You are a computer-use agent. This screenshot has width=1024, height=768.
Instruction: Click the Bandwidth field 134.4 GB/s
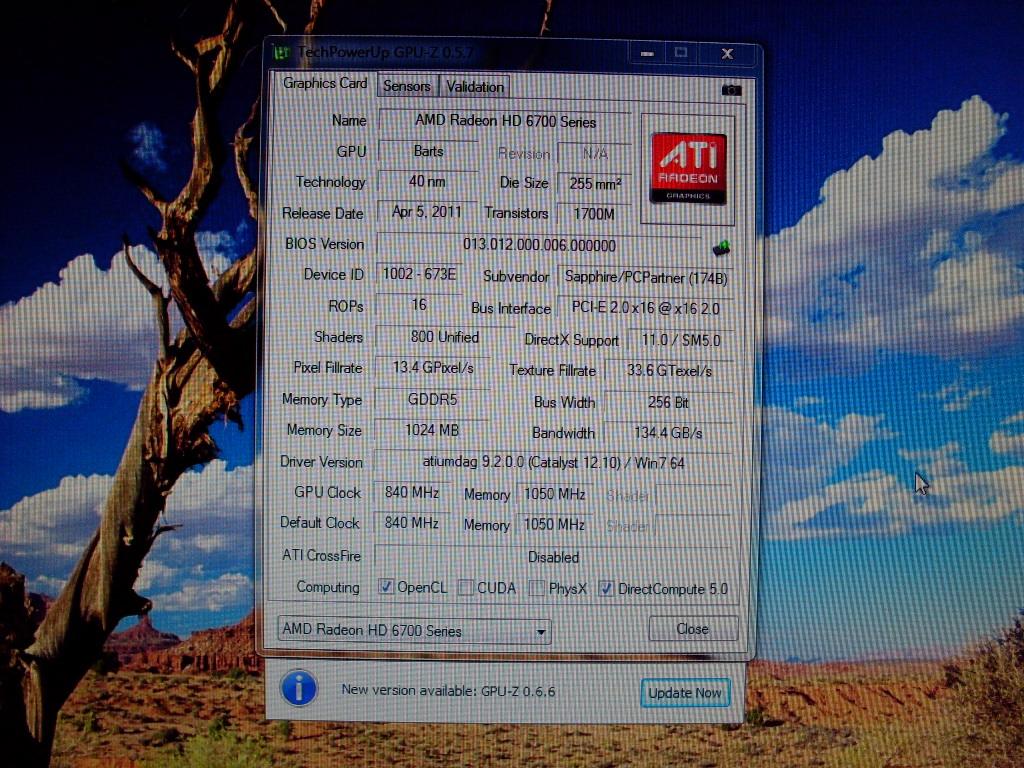(x=669, y=433)
